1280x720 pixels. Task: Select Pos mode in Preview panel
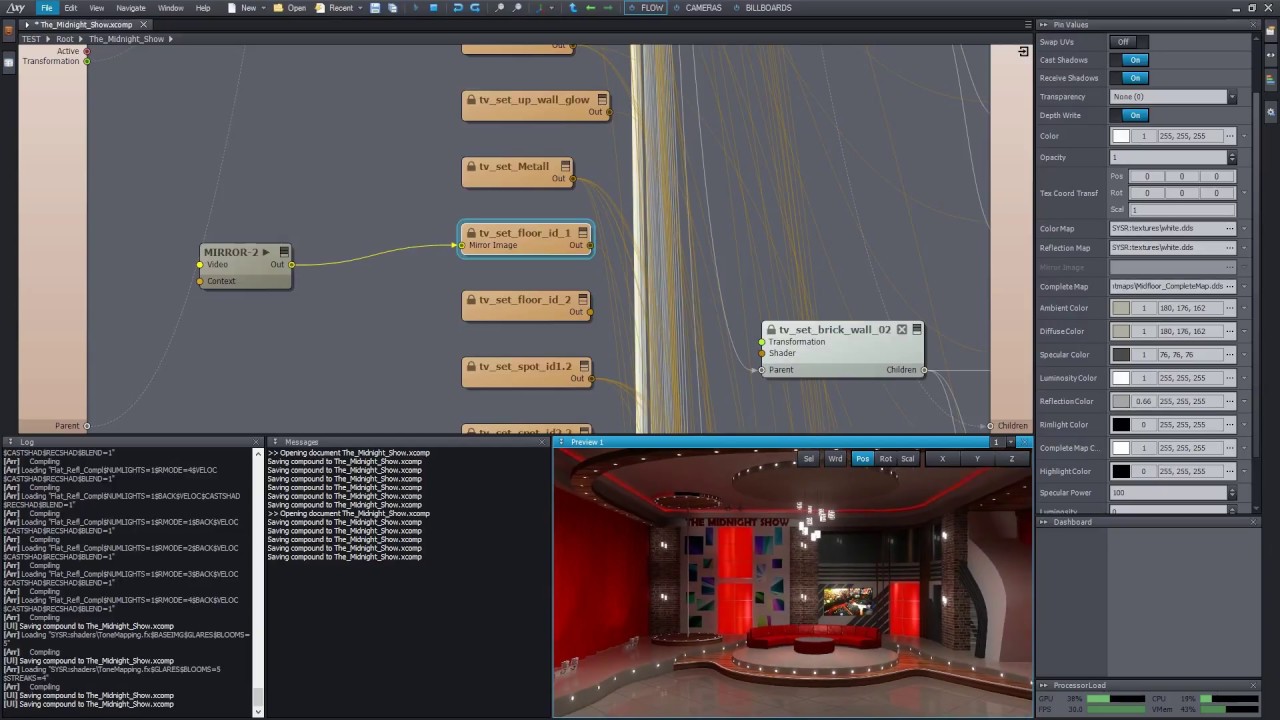[862, 459]
